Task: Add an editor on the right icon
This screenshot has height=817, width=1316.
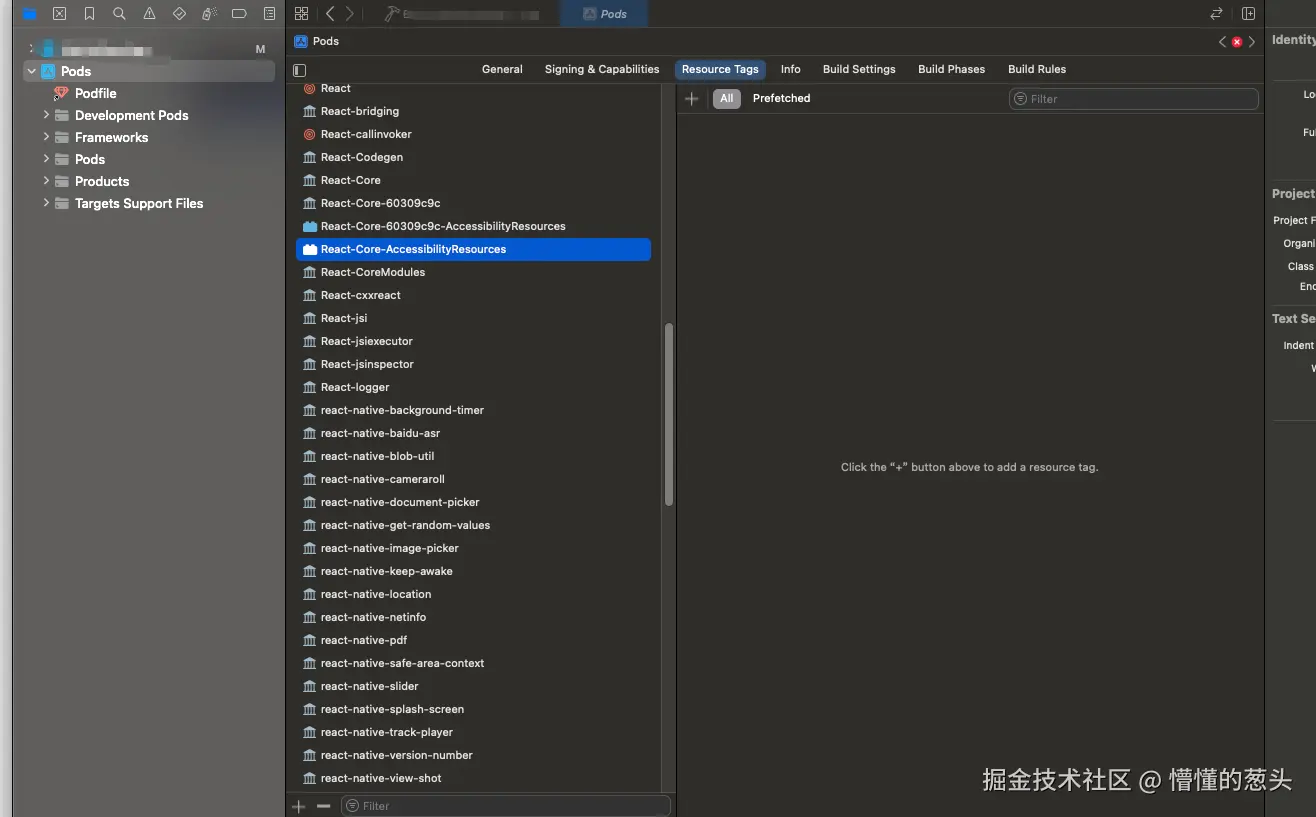Action: pyautogui.click(x=1248, y=14)
